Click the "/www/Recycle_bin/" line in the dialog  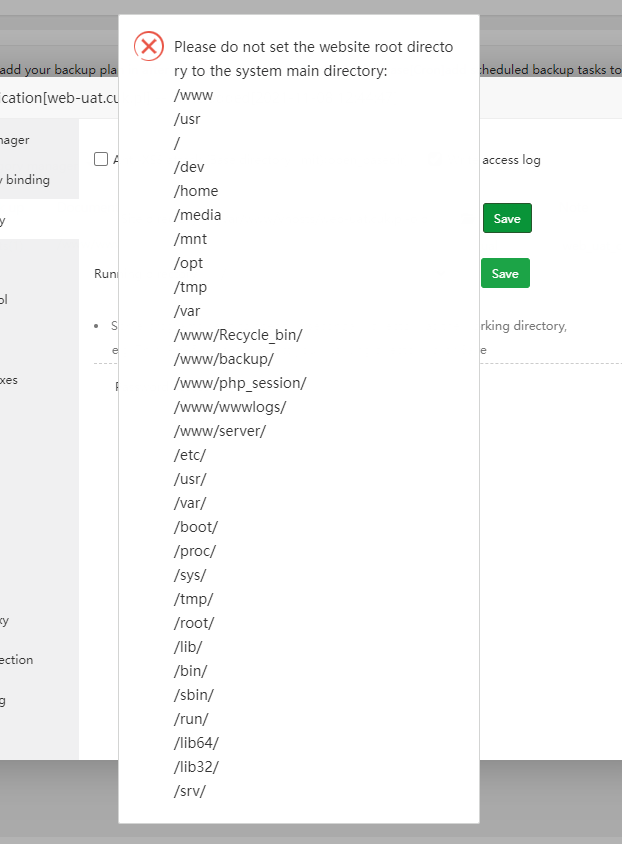click(238, 335)
